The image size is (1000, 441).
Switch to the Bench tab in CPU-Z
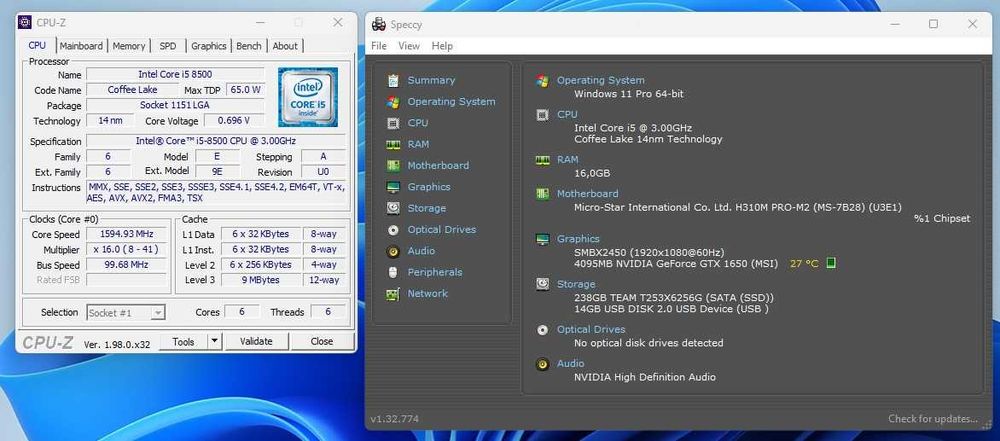click(249, 46)
